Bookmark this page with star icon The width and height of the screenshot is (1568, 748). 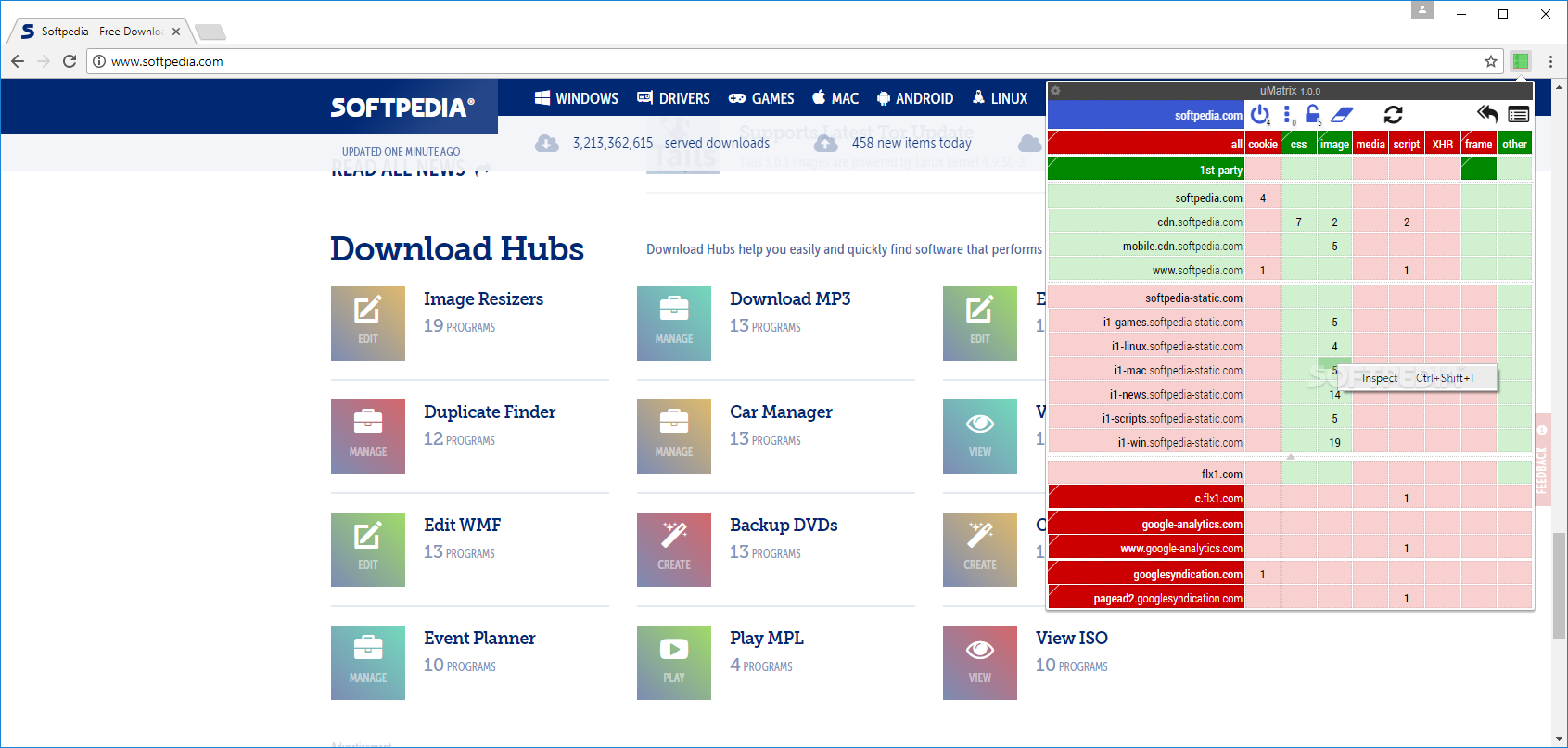tap(1491, 61)
